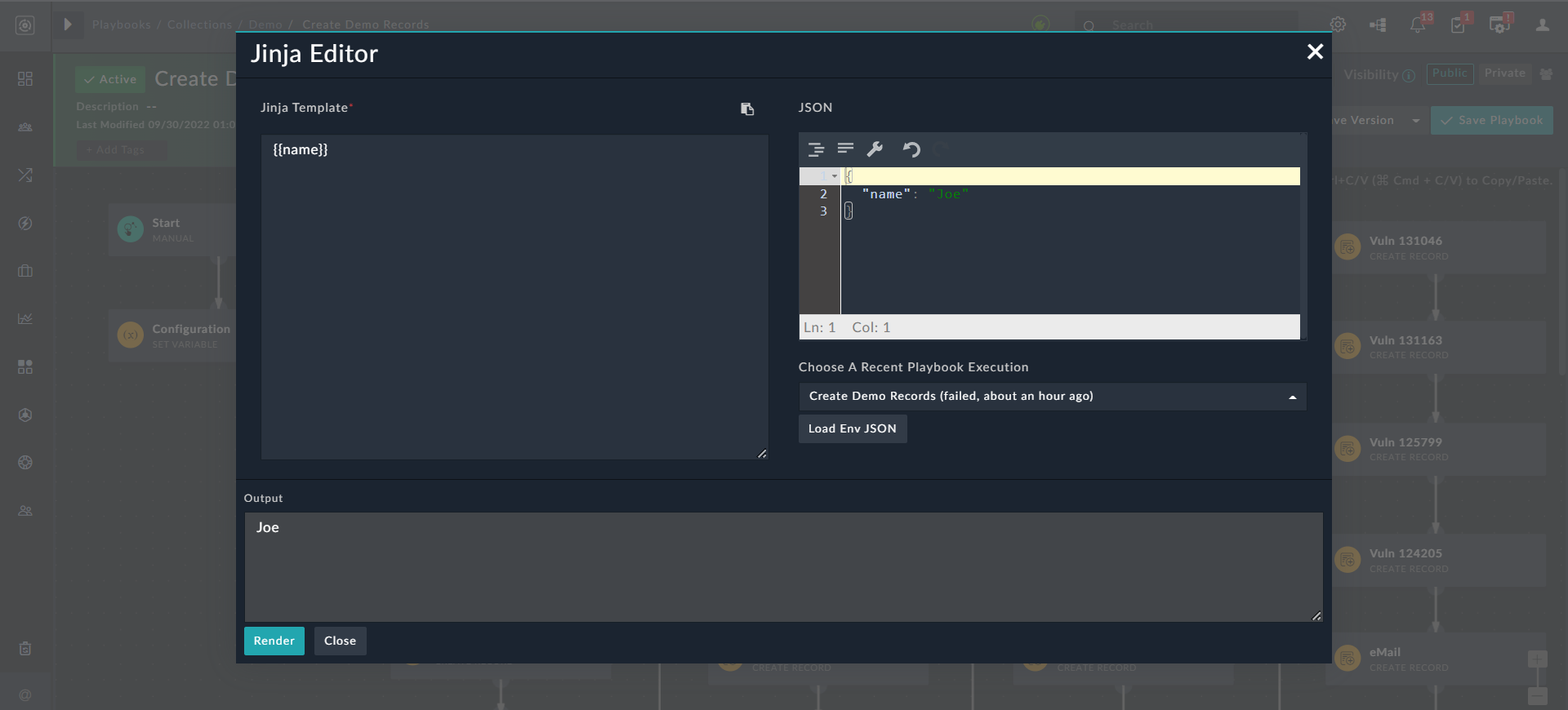Image resolution: width=1568 pixels, height=710 pixels.
Task: Open the briefcase icon in sidebar
Action: 25,271
